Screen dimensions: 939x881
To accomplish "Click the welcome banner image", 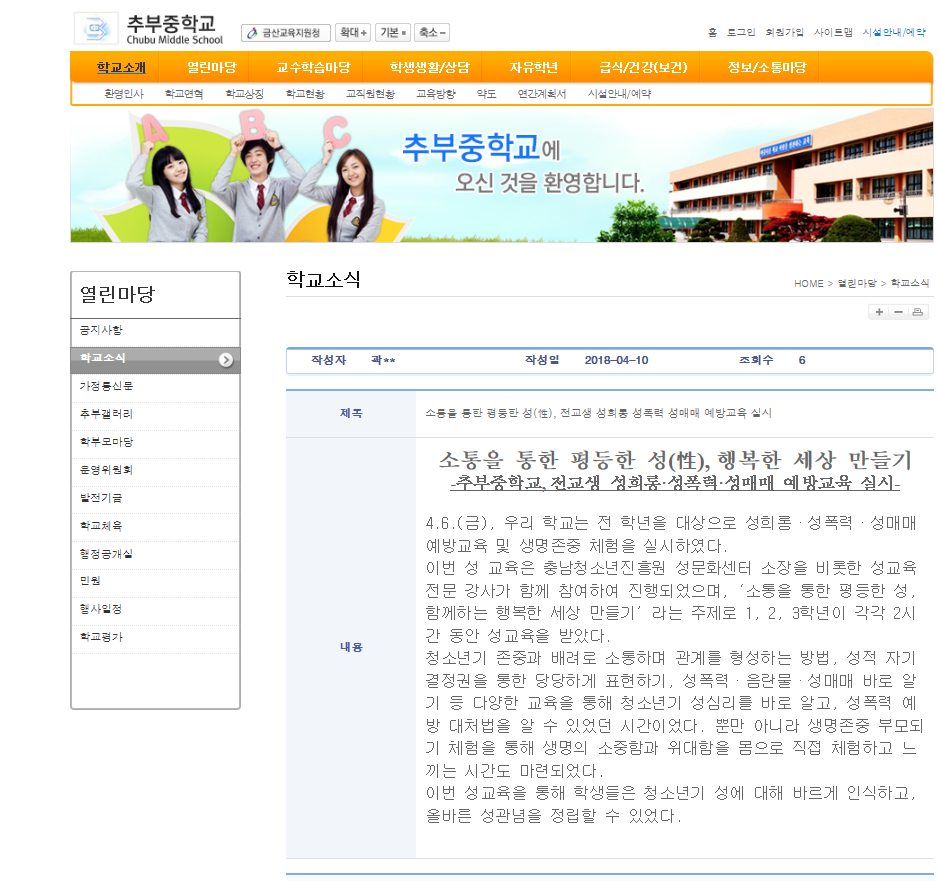I will click(501, 176).
